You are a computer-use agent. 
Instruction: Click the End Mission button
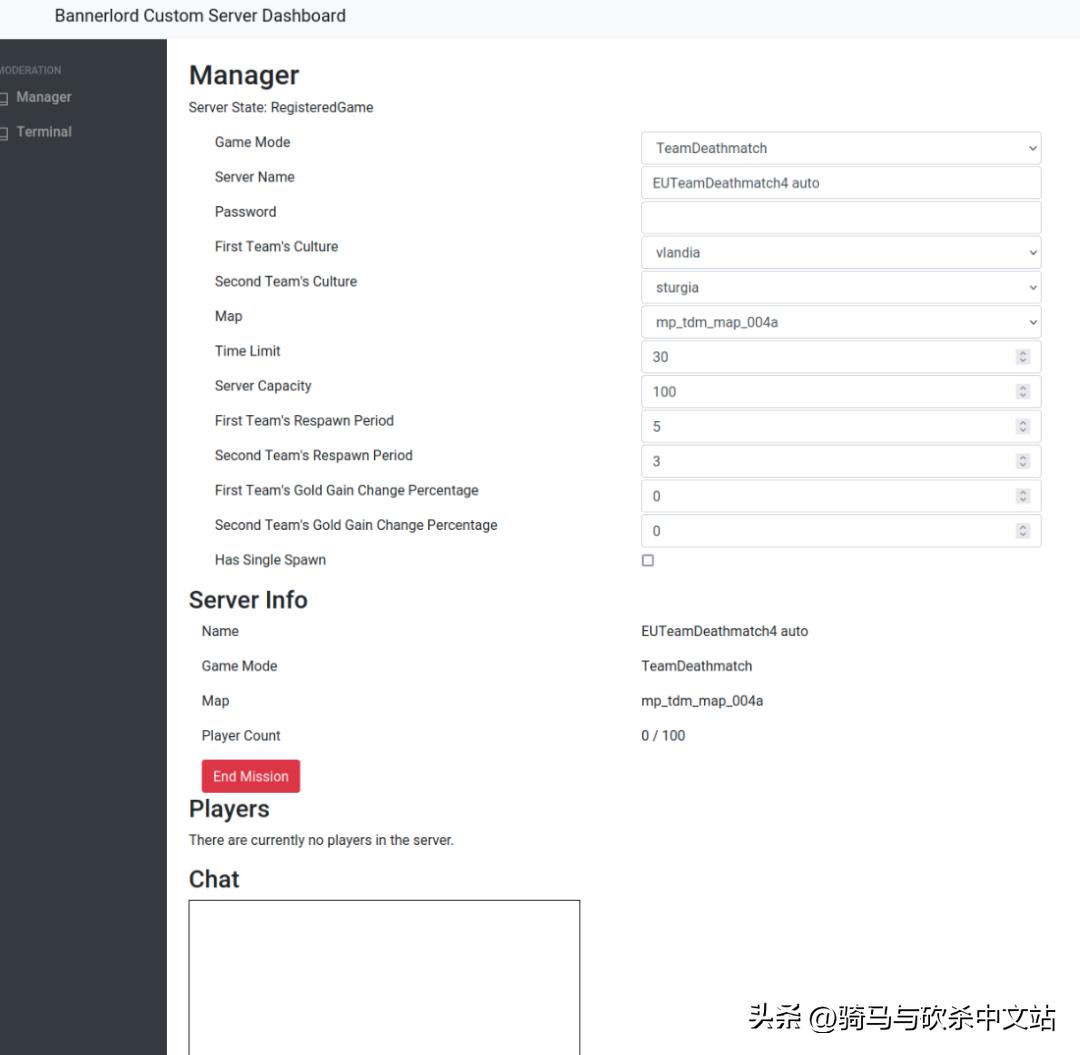click(x=251, y=776)
